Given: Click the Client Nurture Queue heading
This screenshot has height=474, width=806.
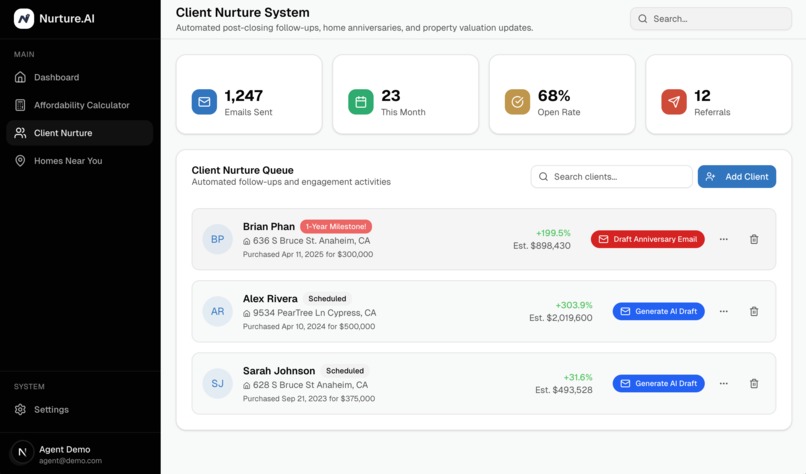Looking at the screenshot, I should click(243, 170).
